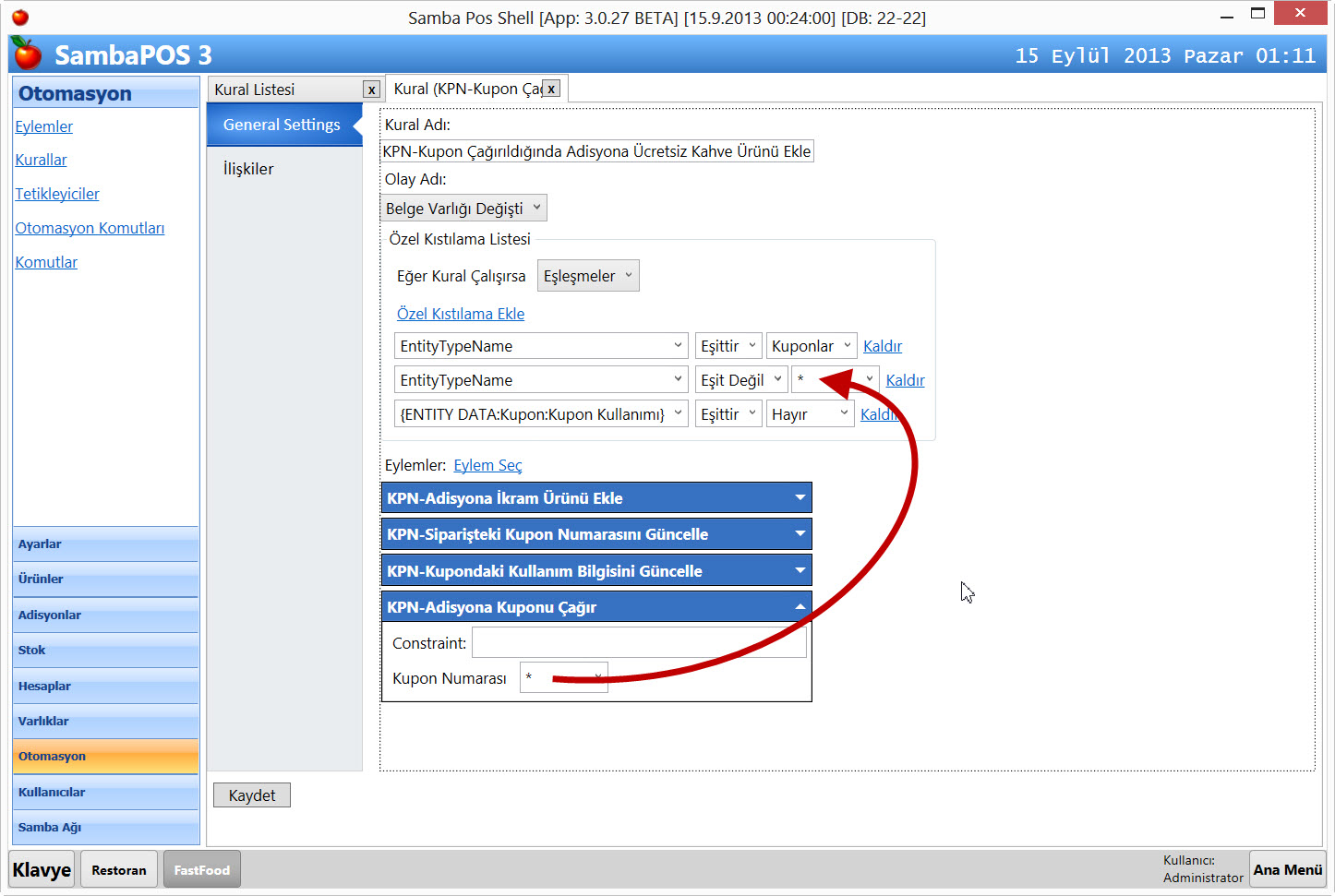1335x896 pixels.
Task: Collapse KPN-Adisyona Kuponu Çağır action
Action: 800,607
